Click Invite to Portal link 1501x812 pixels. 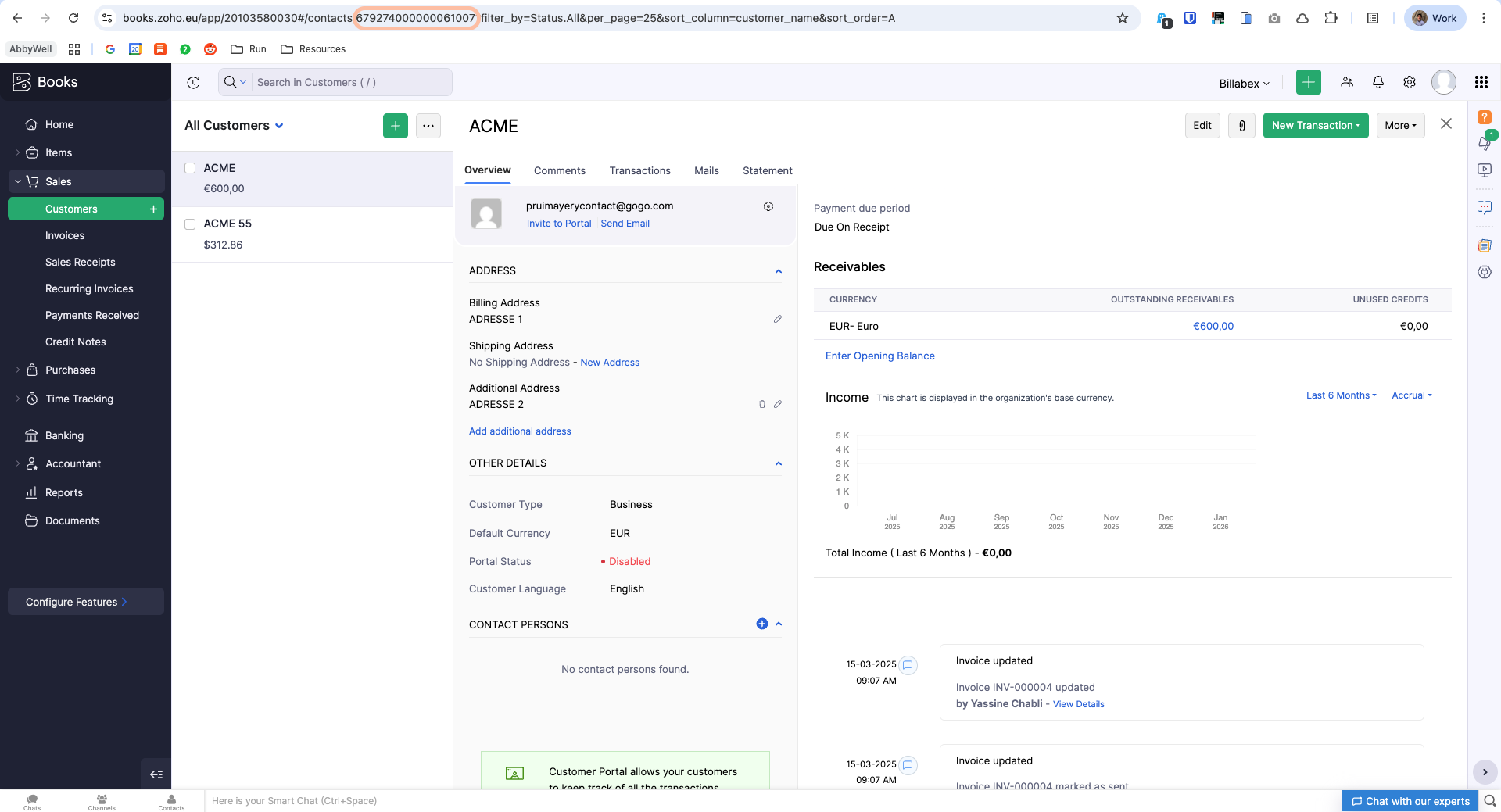click(559, 224)
